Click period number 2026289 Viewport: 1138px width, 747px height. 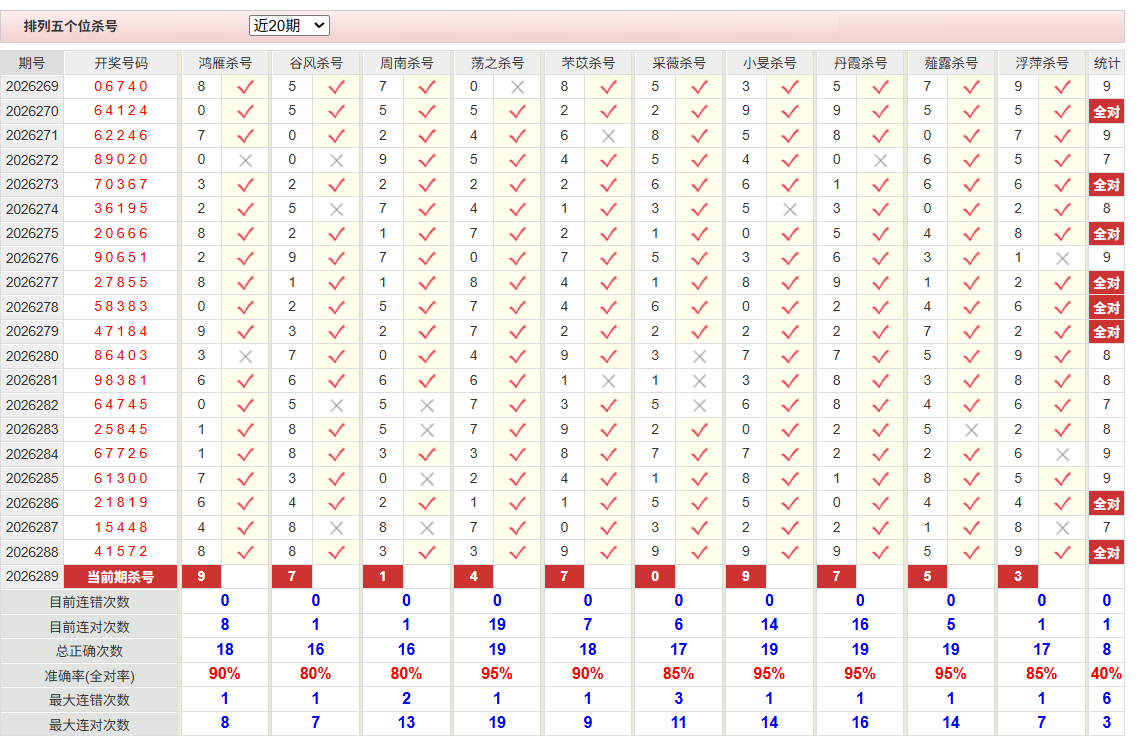coord(32,576)
